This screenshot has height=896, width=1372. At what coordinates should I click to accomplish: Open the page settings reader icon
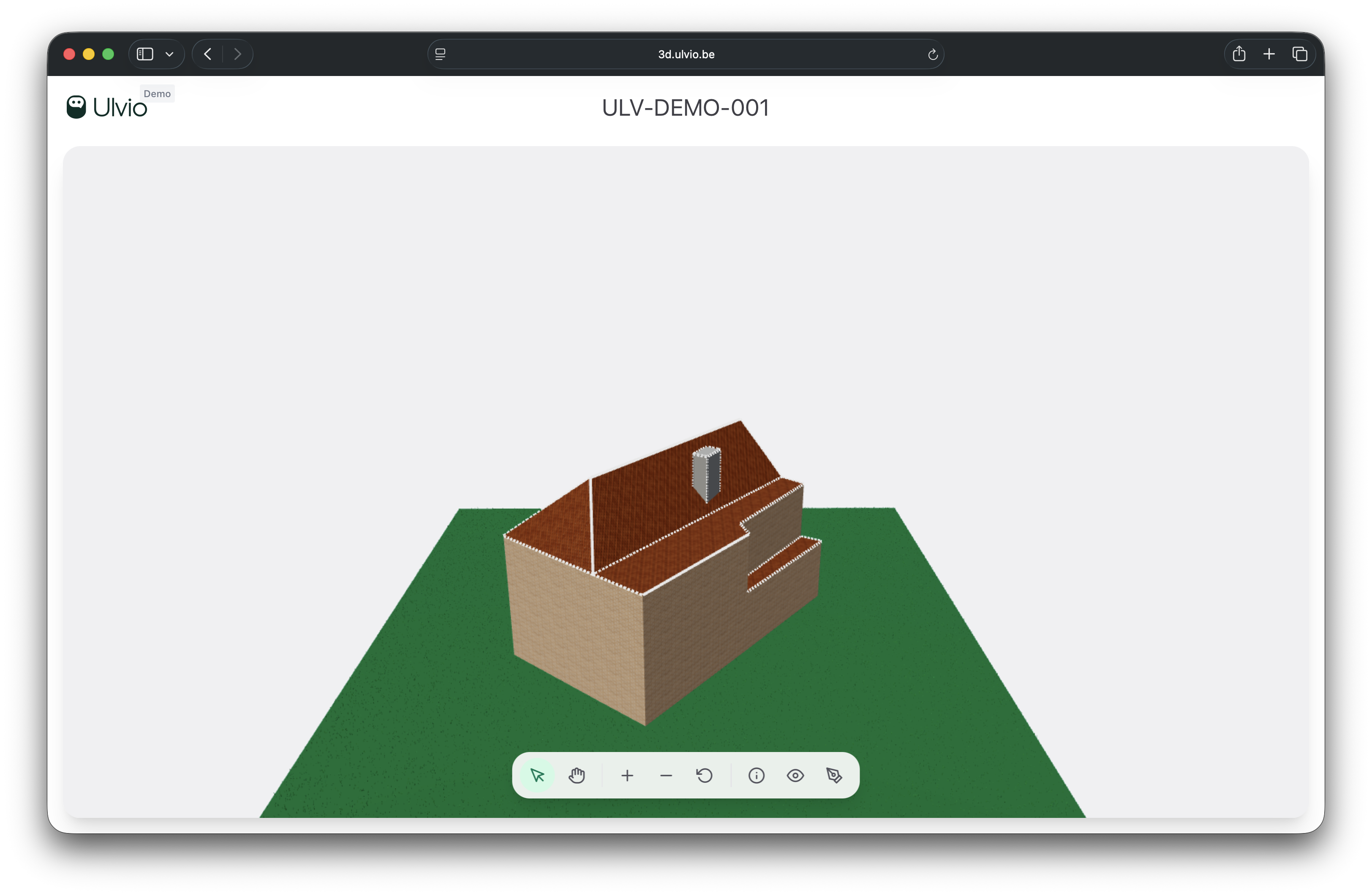(x=441, y=54)
